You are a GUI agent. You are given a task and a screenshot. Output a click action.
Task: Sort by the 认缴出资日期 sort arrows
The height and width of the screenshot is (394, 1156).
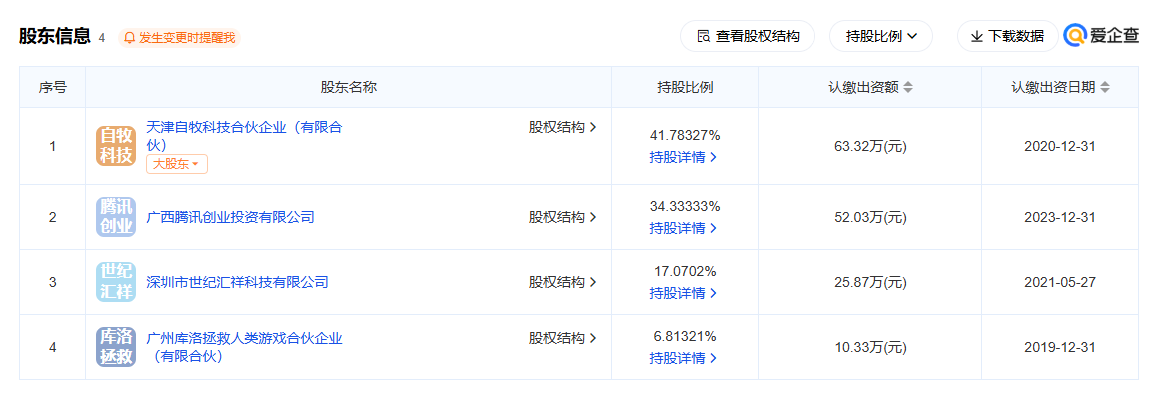pyautogui.click(x=1104, y=87)
